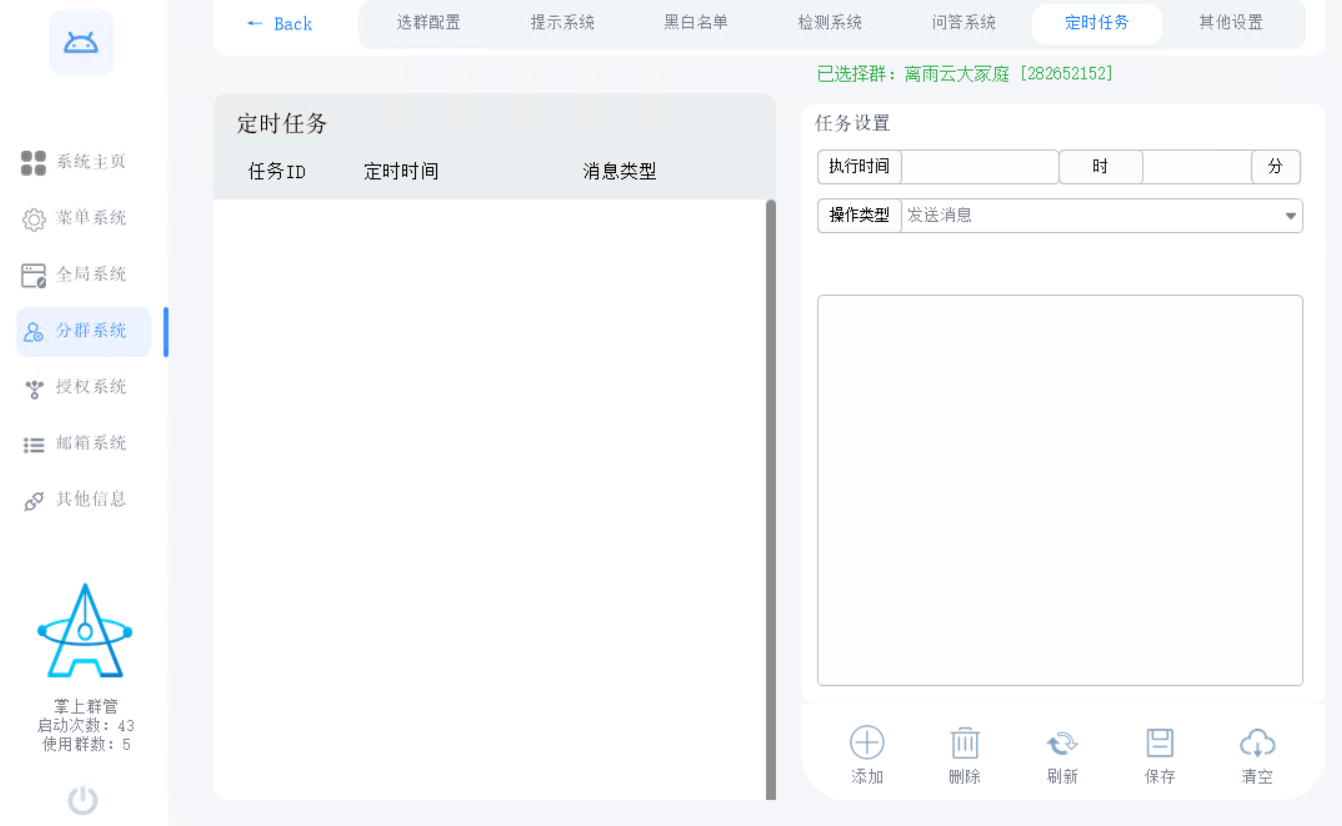Click the 保存 floppy disk icon
The image size is (1342, 826).
pyautogui.click(x=1160, y=743)
